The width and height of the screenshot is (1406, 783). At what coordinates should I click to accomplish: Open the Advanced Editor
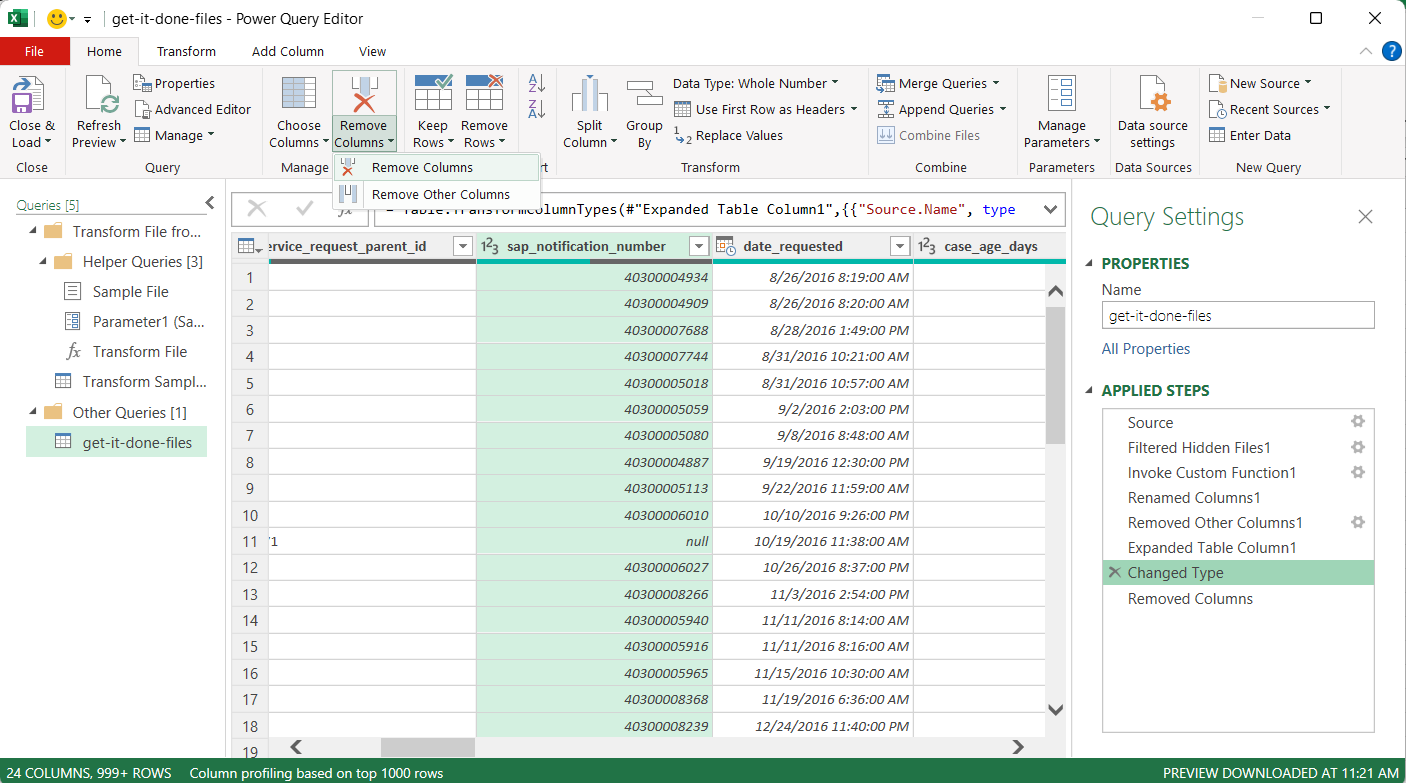(x=193, y=109)
